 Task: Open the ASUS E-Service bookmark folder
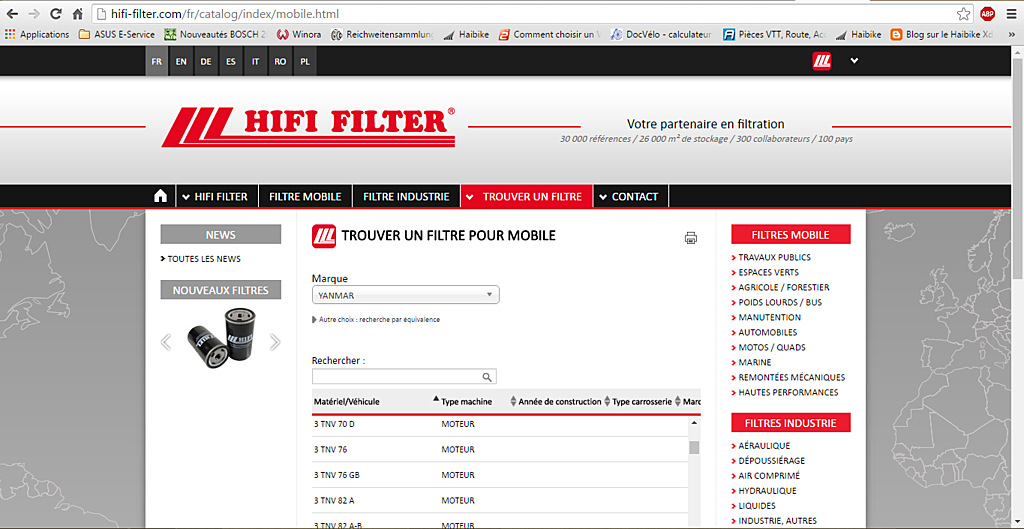pos(117,35)
